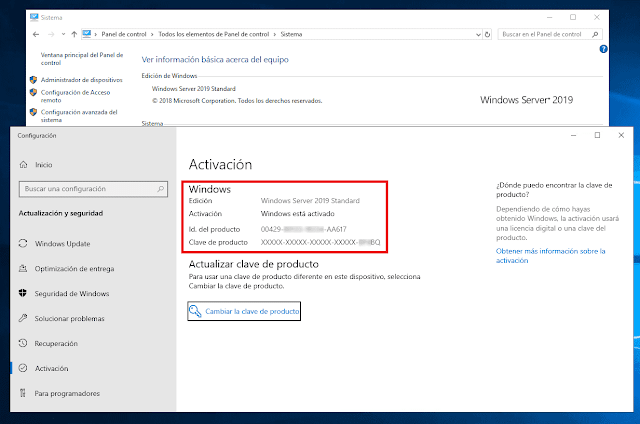Close the Sistema window
The image size is (640, 424).
(x=597, y=18)
